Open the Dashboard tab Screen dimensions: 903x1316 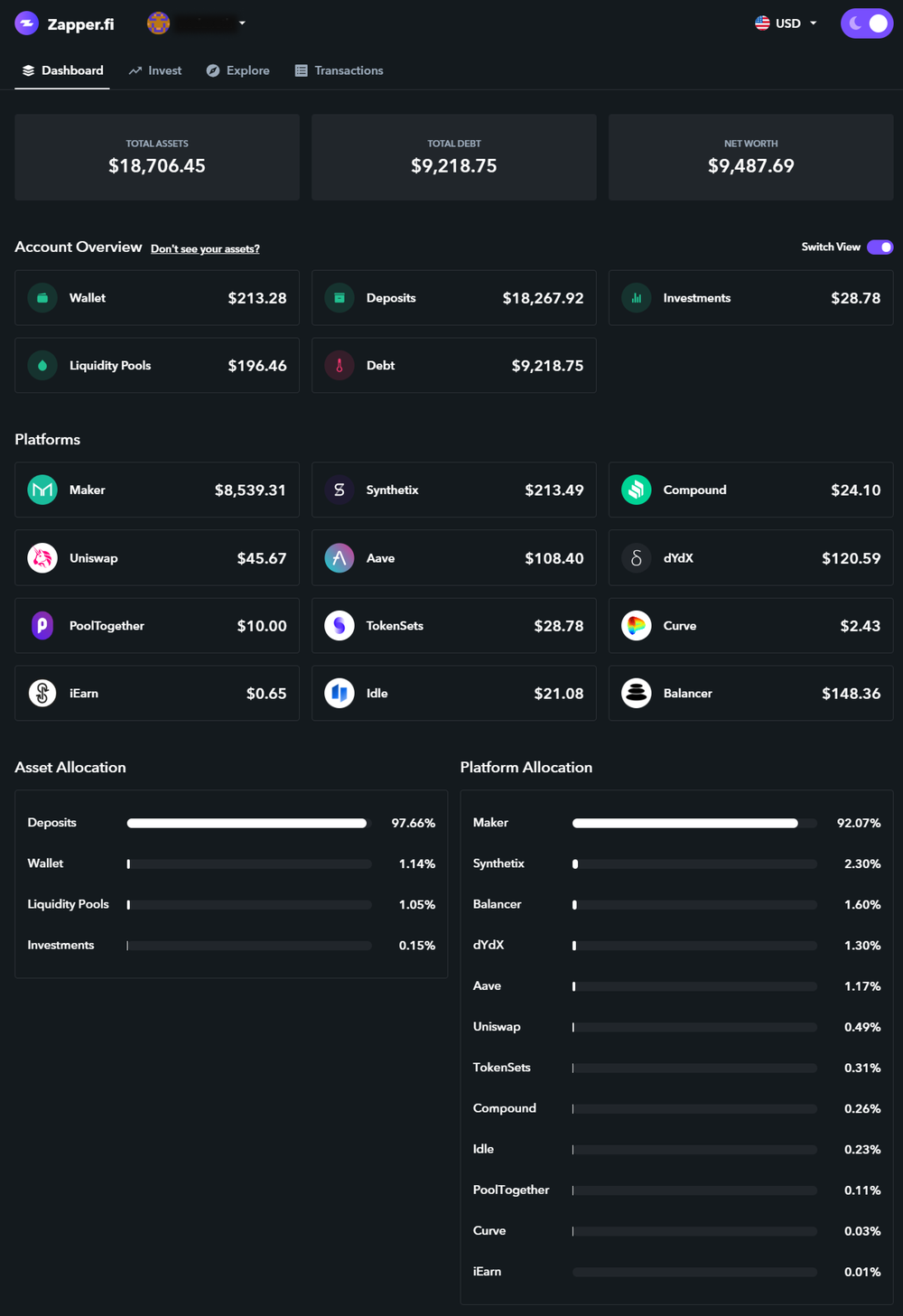tap(62, 70)
